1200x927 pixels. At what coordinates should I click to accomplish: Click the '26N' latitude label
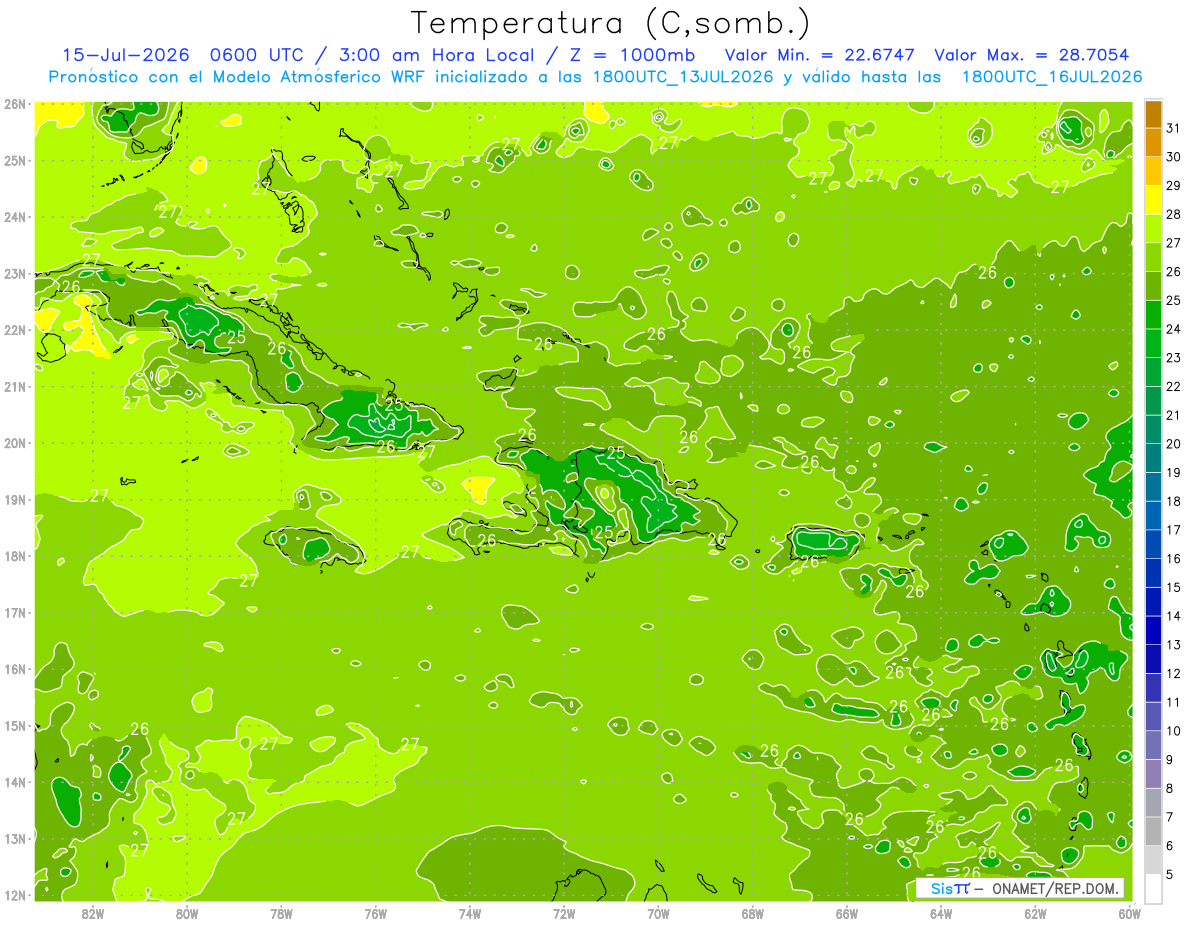pos(15,104)
